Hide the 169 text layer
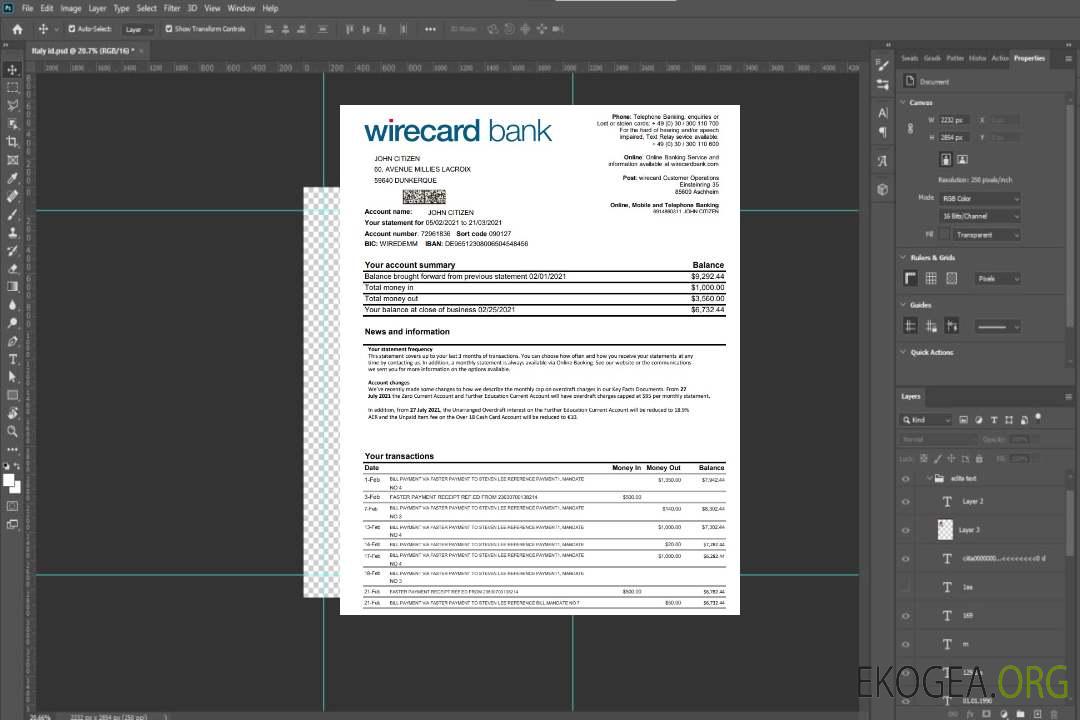Image resolution: width=1080 pixels, height=720 pixels. 906,616
